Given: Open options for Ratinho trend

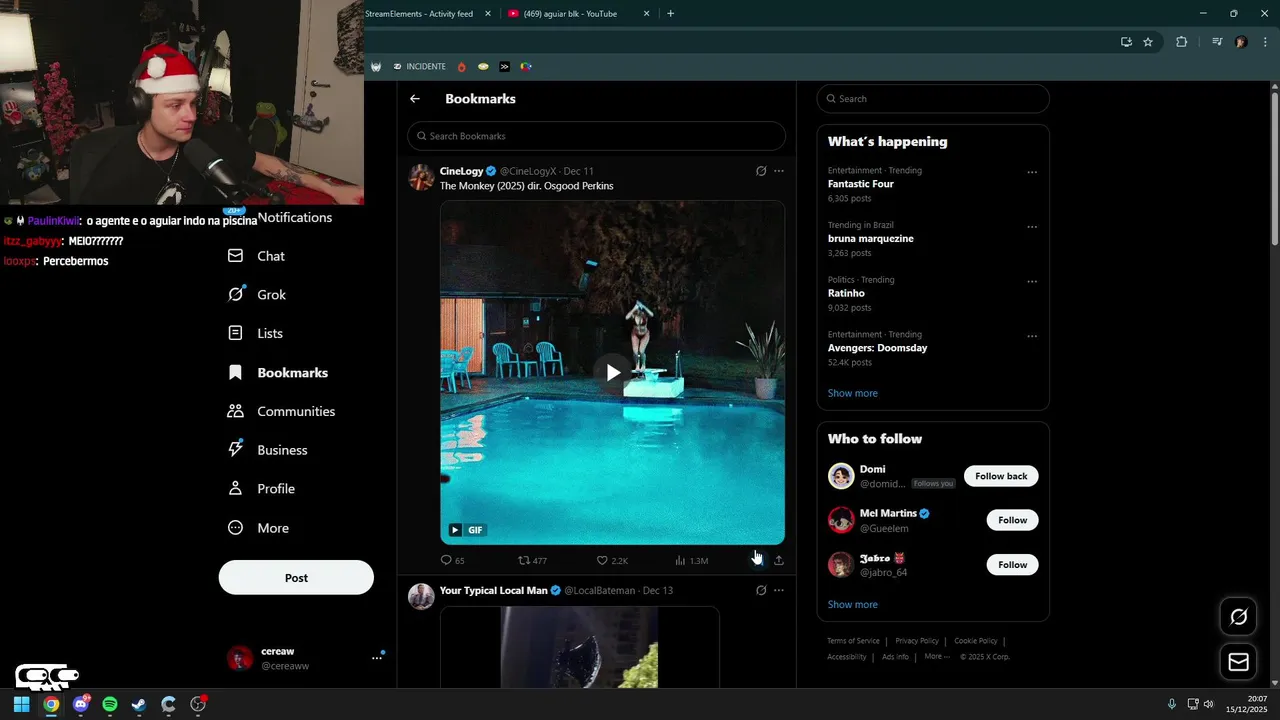Looking at the screenshot, I should [x=1032, y=281].
